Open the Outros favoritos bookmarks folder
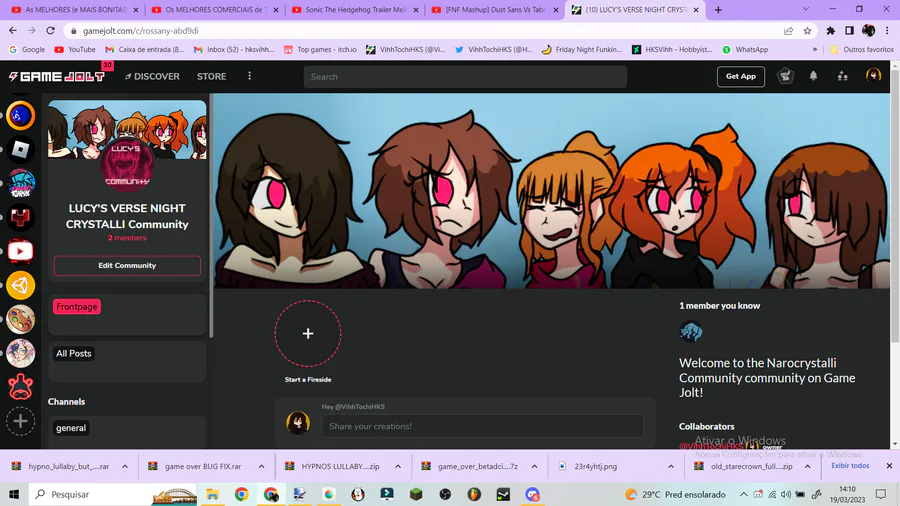This screenshot has height=506, width=900. tap(862, 49)
